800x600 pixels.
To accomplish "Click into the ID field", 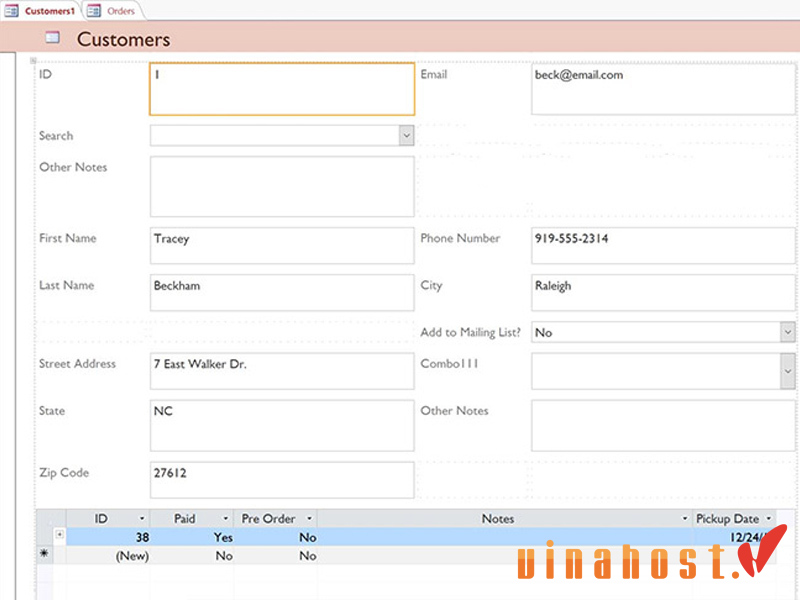I will pos(282,89).
